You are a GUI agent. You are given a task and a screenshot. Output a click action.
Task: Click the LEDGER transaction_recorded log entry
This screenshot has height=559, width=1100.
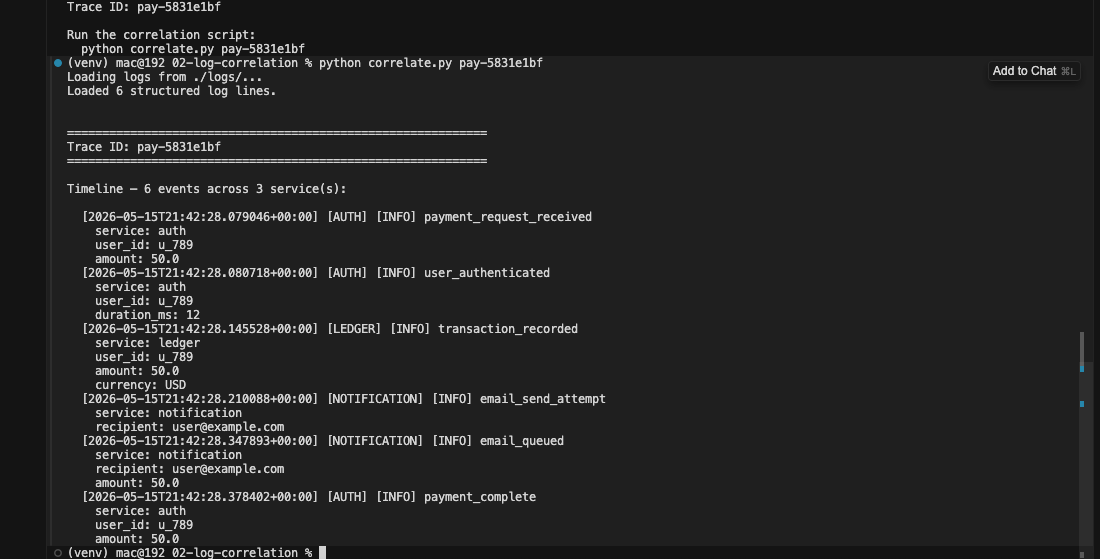pos(330,329)
